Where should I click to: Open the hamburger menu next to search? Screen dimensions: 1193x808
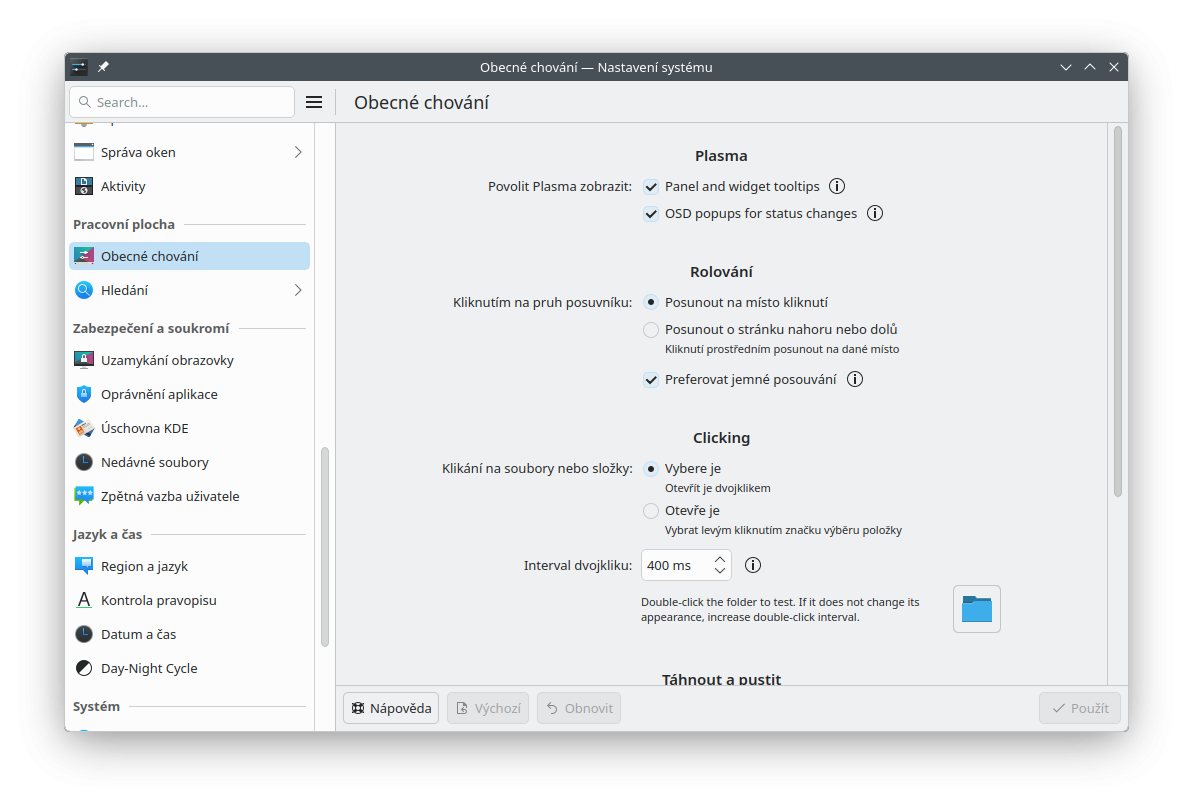tap(314, 102)
